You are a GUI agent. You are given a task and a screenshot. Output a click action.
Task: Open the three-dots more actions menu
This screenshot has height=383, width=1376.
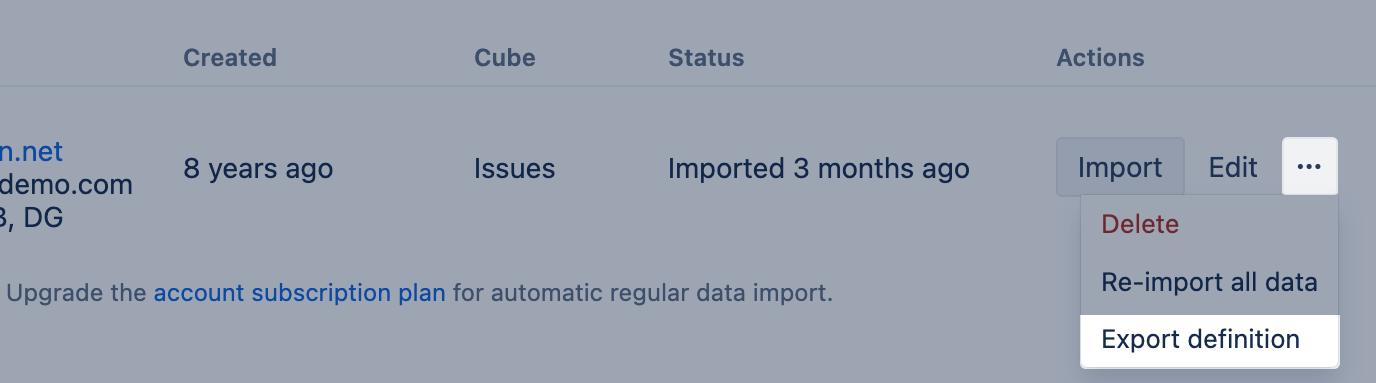[x=1309, y=167]
